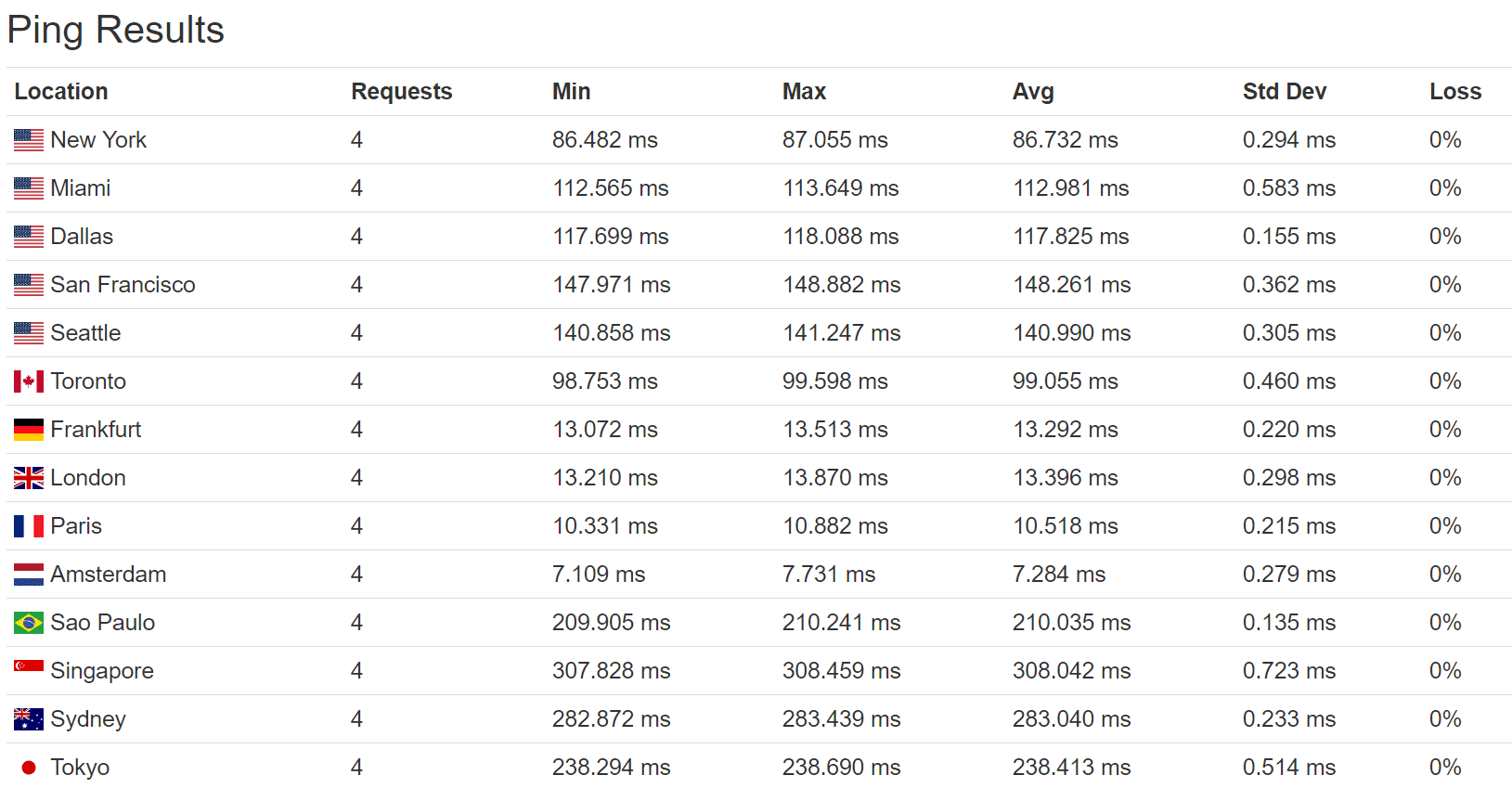Viewport: 1512px width, 801px height.
Task: Click the Ping Results heading
Action: pyautogui.click(x=116, y=30)
